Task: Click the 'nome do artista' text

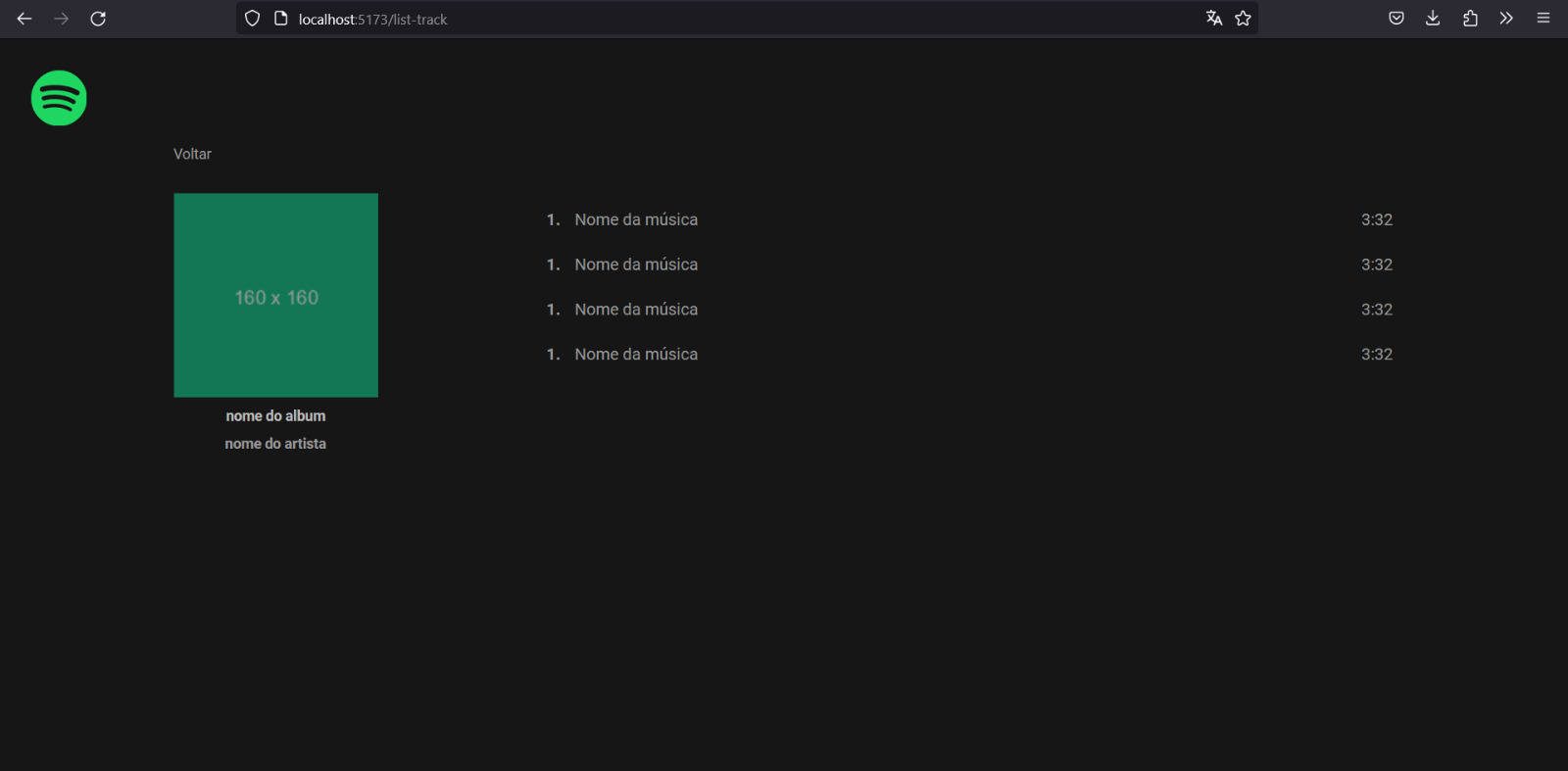Action: coord(275,444)
